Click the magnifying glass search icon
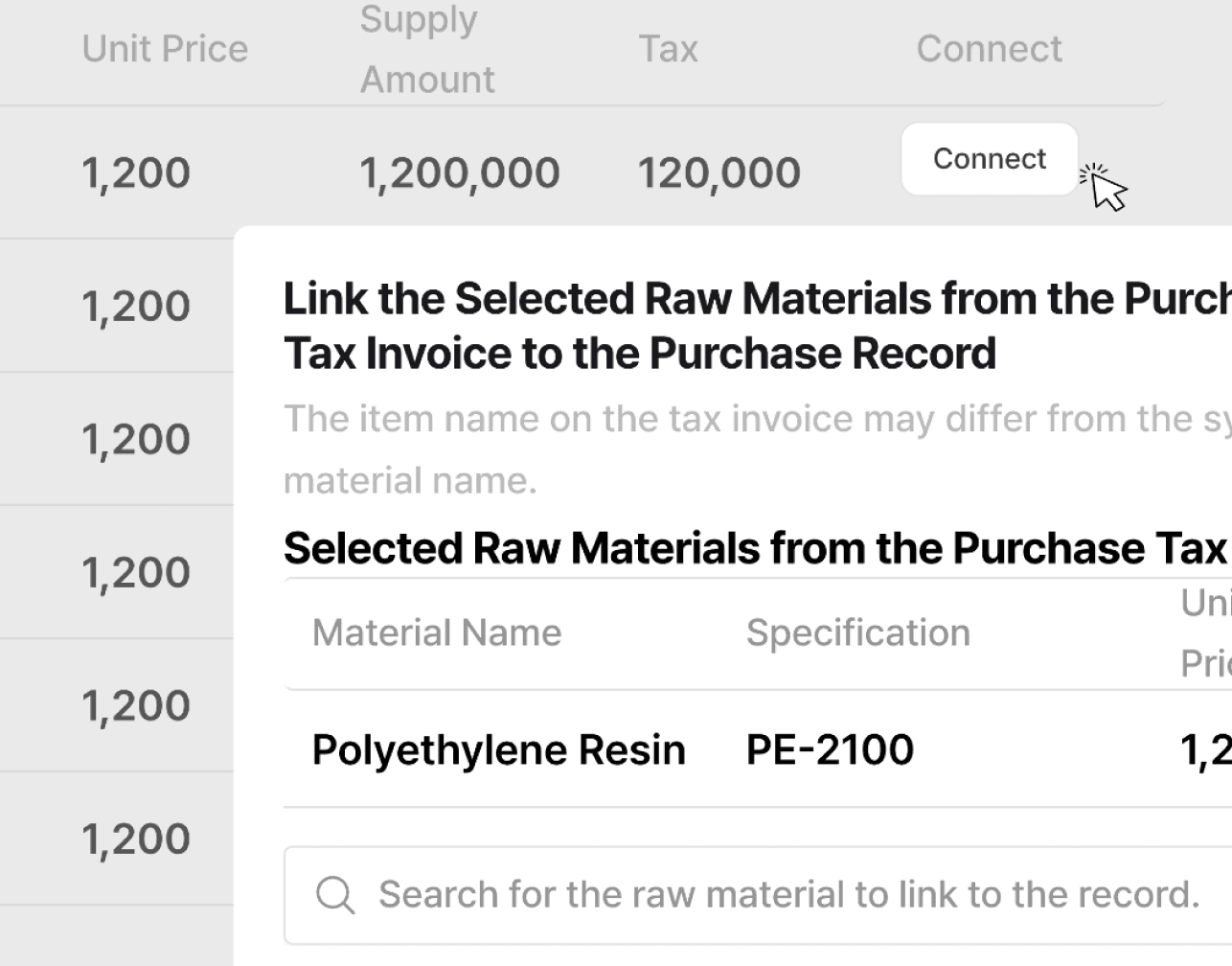This screenshot has height=966, width=1232. coord(335,896)
